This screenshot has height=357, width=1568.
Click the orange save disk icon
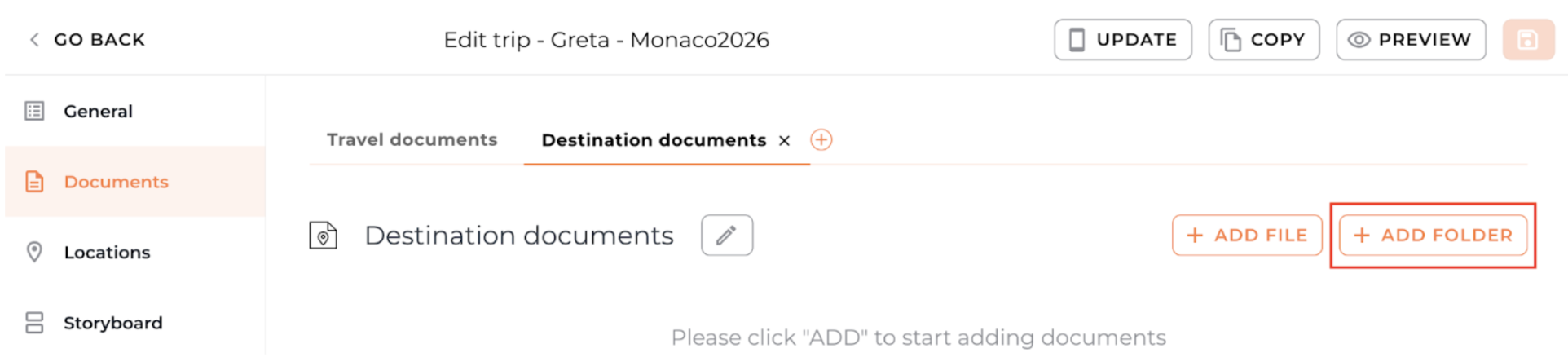coord(1528,40)
